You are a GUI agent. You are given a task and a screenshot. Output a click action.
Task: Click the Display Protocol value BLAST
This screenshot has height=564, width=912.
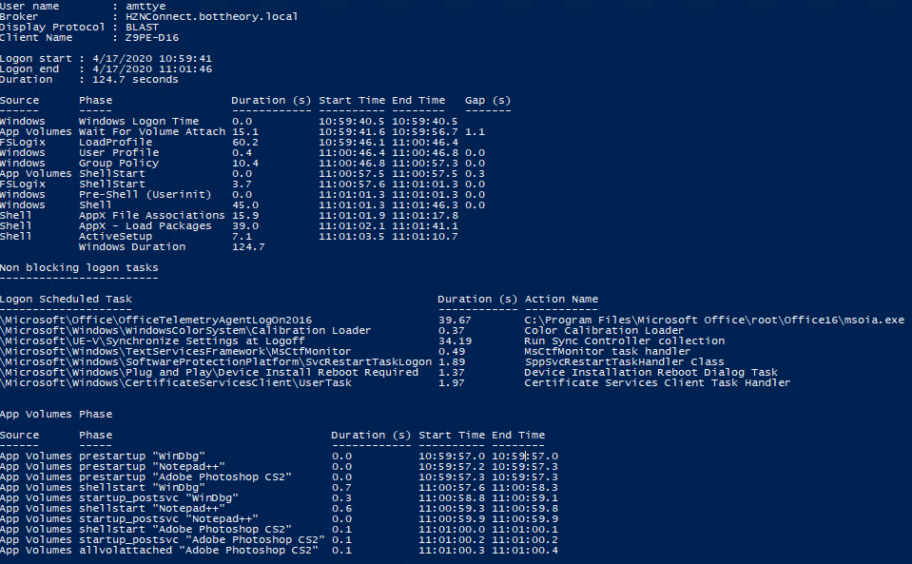[142, 27]
